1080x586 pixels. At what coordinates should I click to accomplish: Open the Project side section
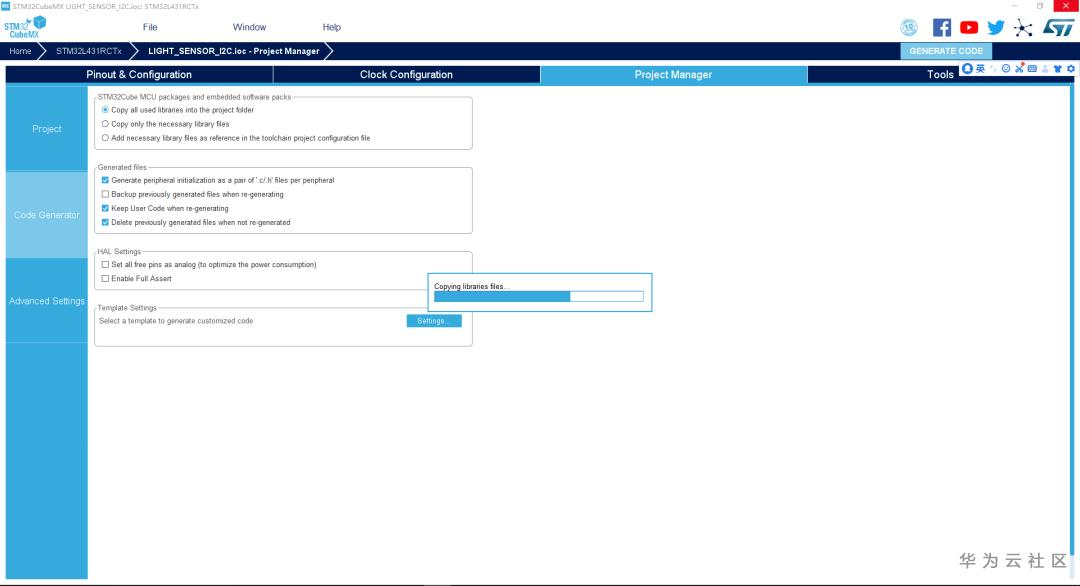click(x=47, y=129)
